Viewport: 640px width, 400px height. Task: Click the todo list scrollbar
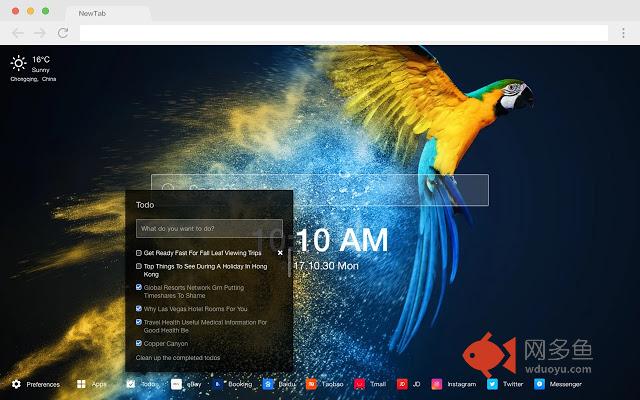pos(289,263)
